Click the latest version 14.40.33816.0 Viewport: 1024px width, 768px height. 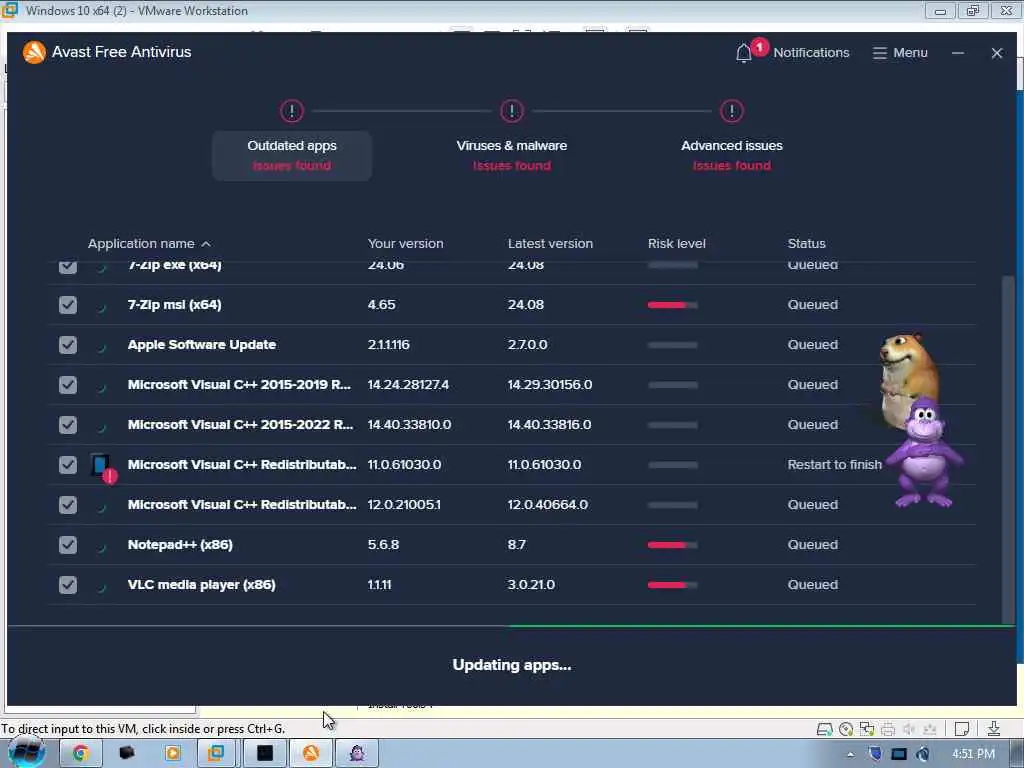[x=549, y=425]
